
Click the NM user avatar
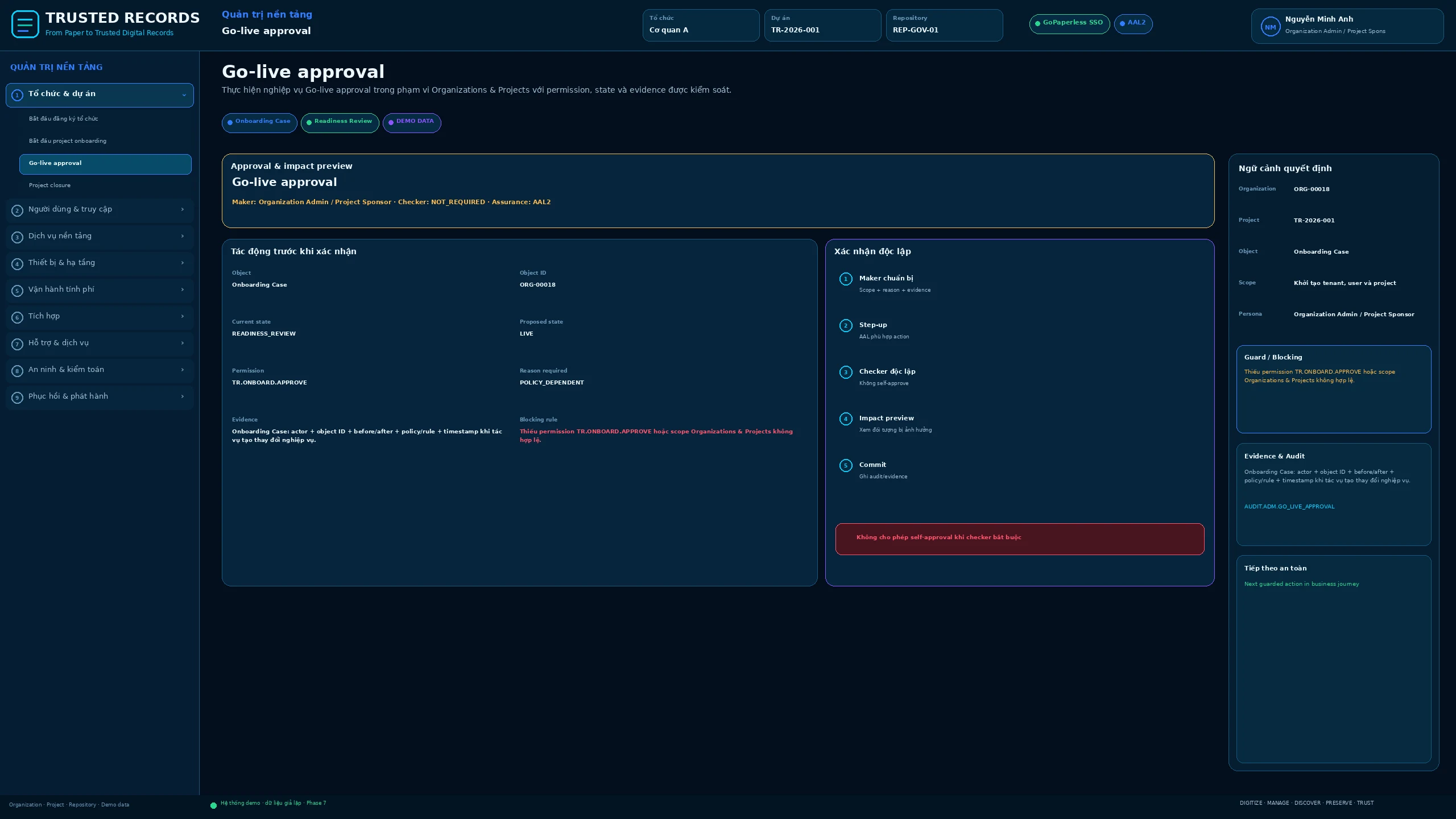tap(1270, 27)
